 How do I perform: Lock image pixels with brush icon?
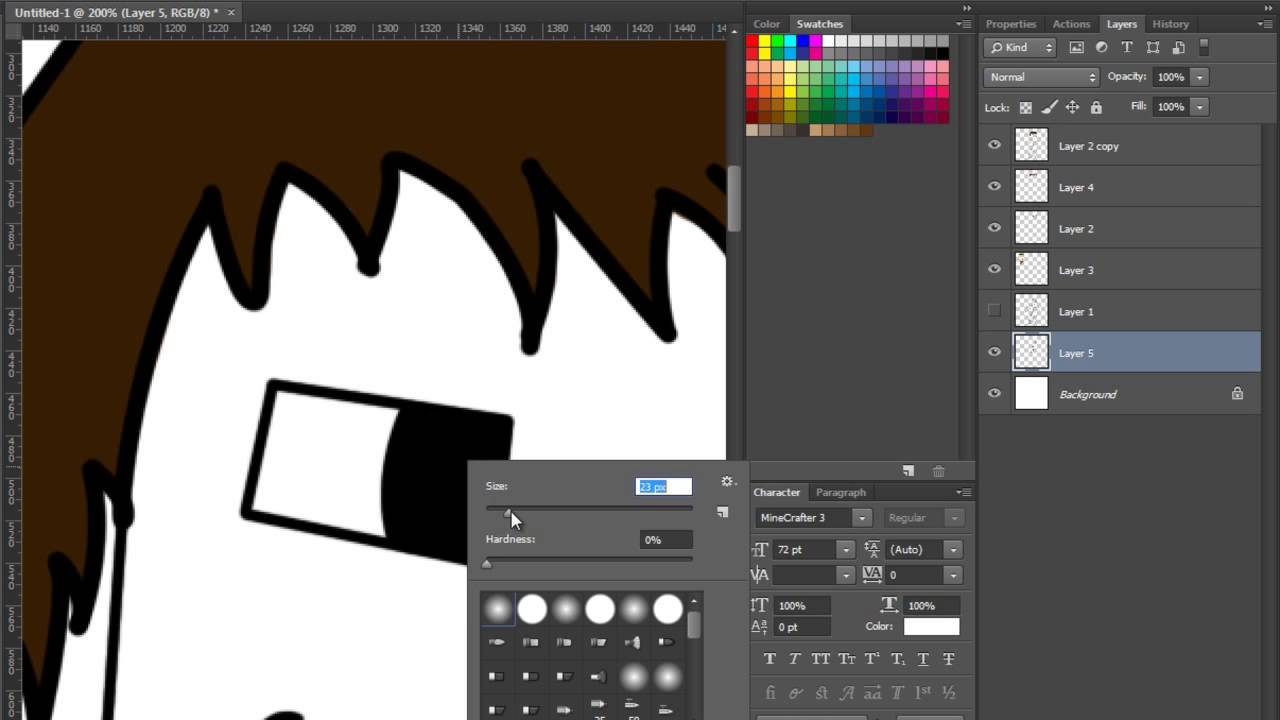pyautogui.click(x=1049, y=107)
